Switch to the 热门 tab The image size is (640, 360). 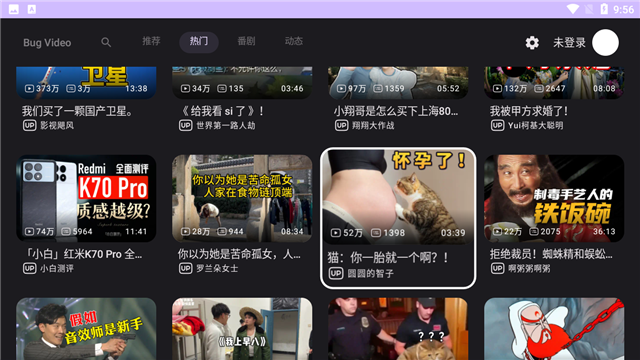coord(199,42)
